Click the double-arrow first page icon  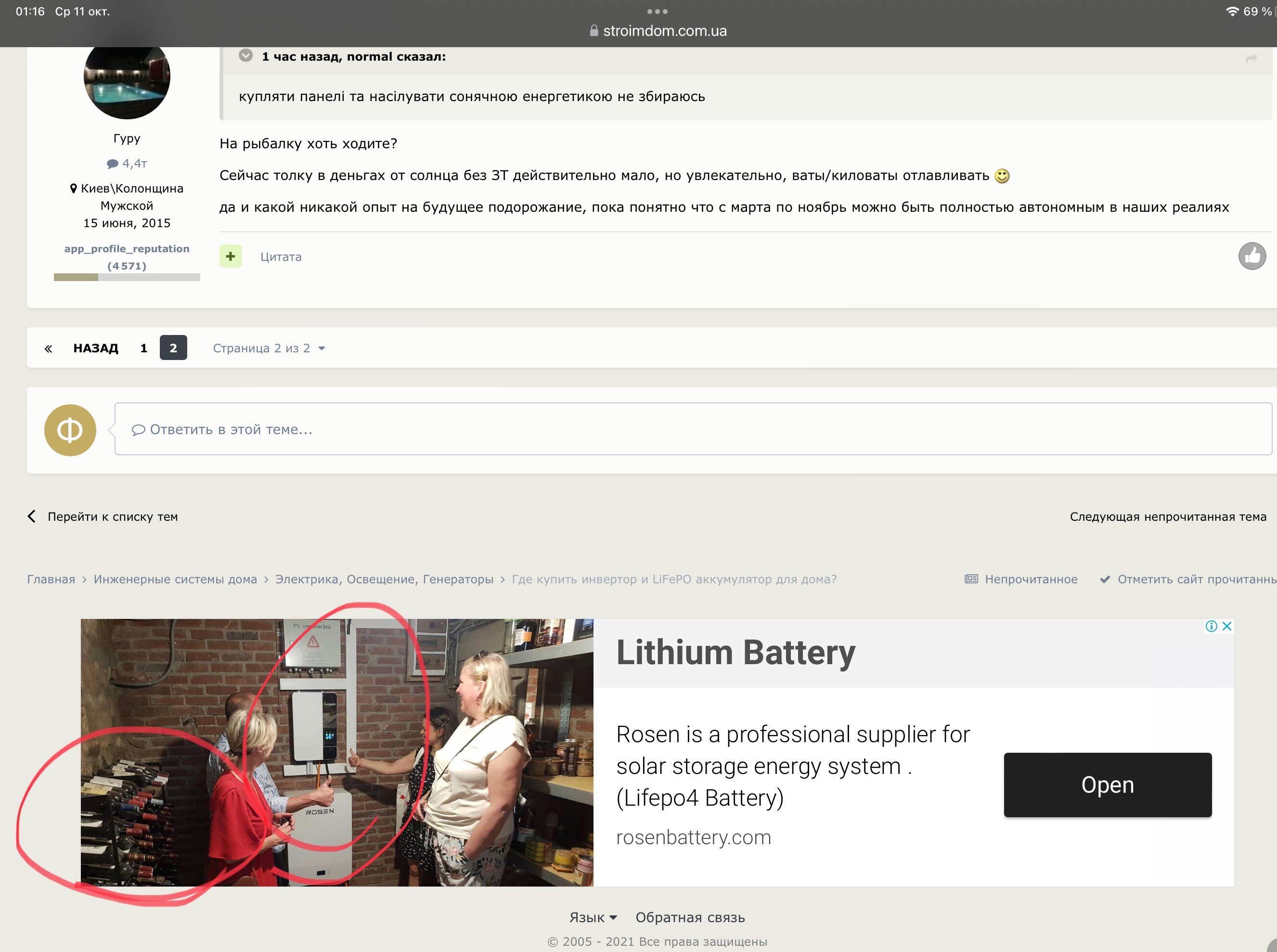pos(49,348)
